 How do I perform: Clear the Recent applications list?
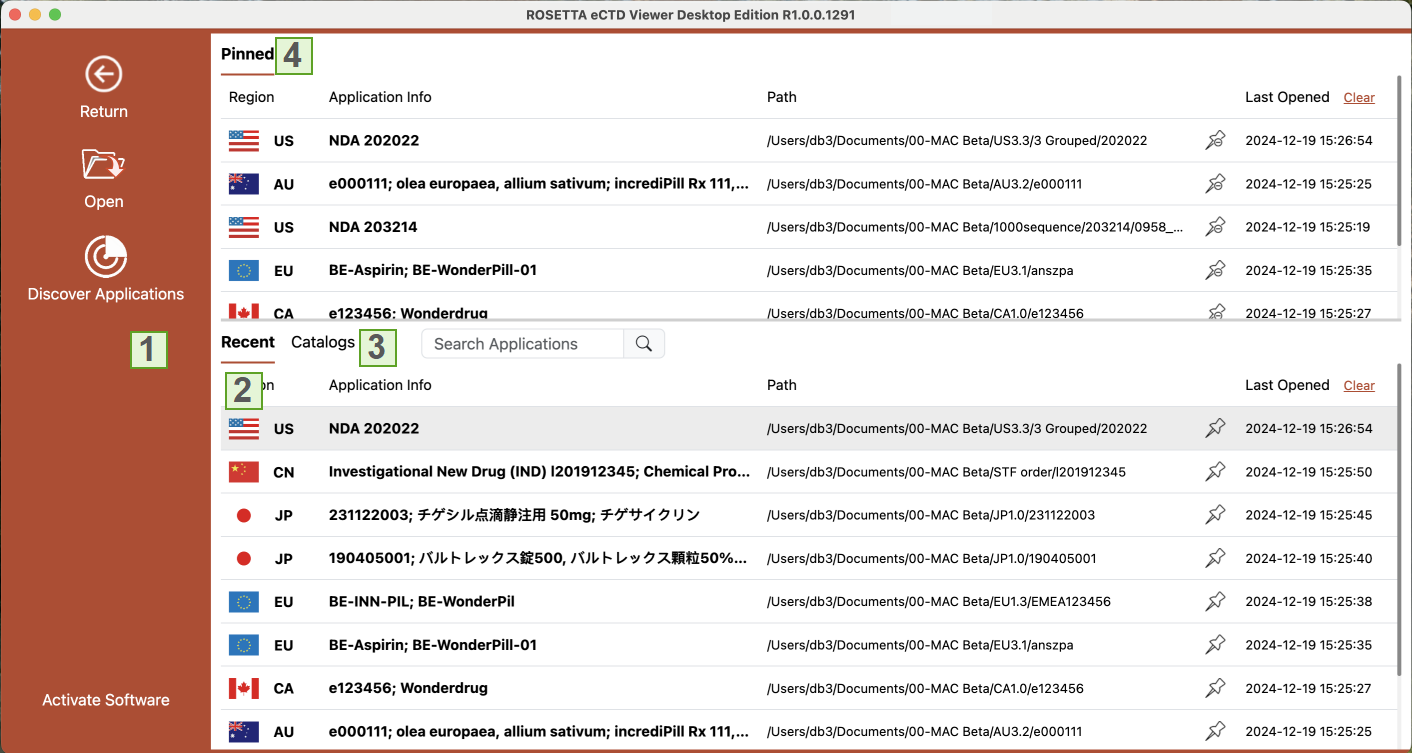1359,386
